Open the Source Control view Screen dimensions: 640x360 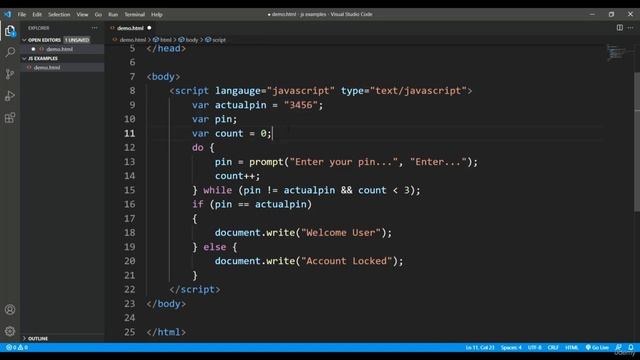click(x=10, y=74)
